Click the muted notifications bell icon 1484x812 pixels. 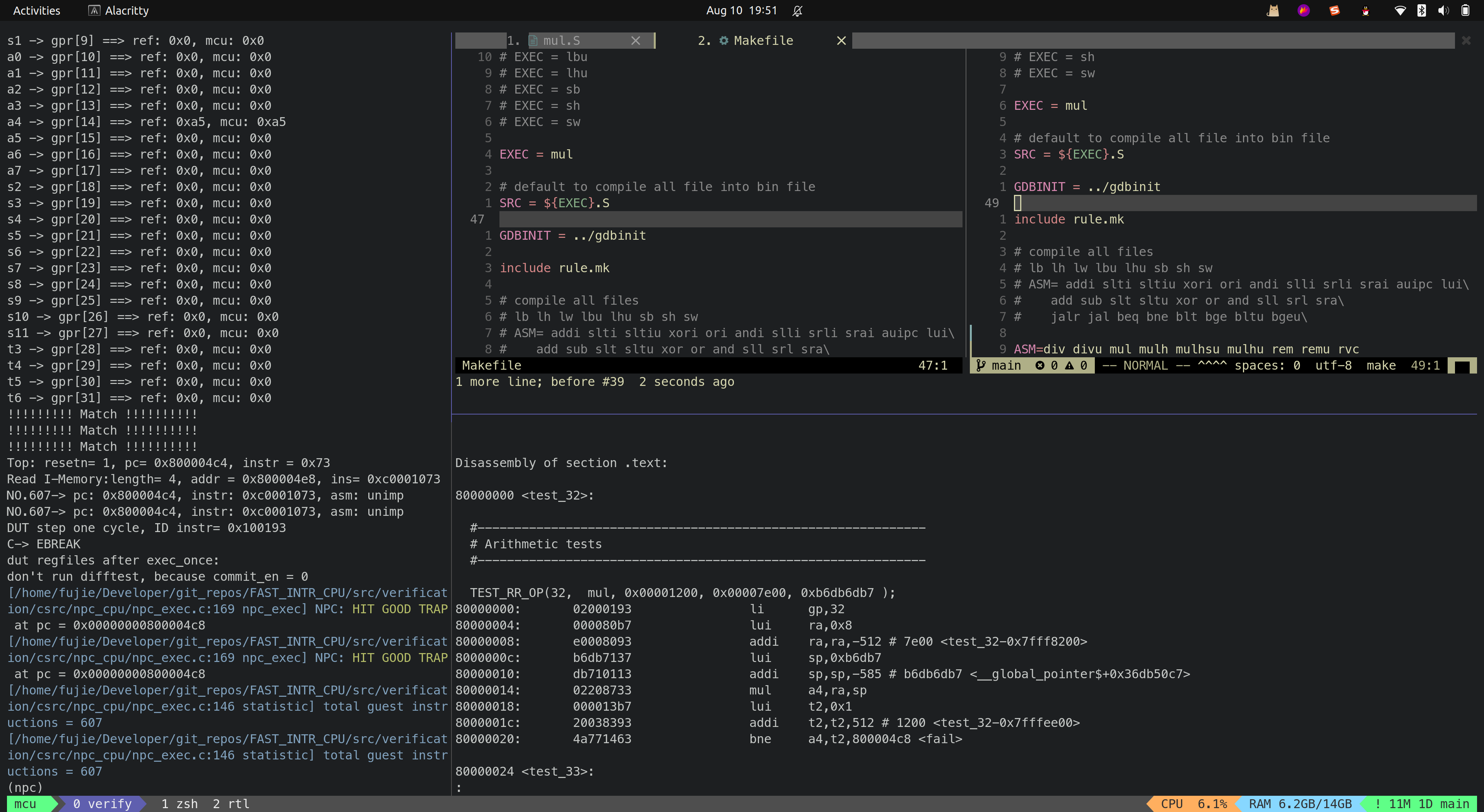(797, 10)
